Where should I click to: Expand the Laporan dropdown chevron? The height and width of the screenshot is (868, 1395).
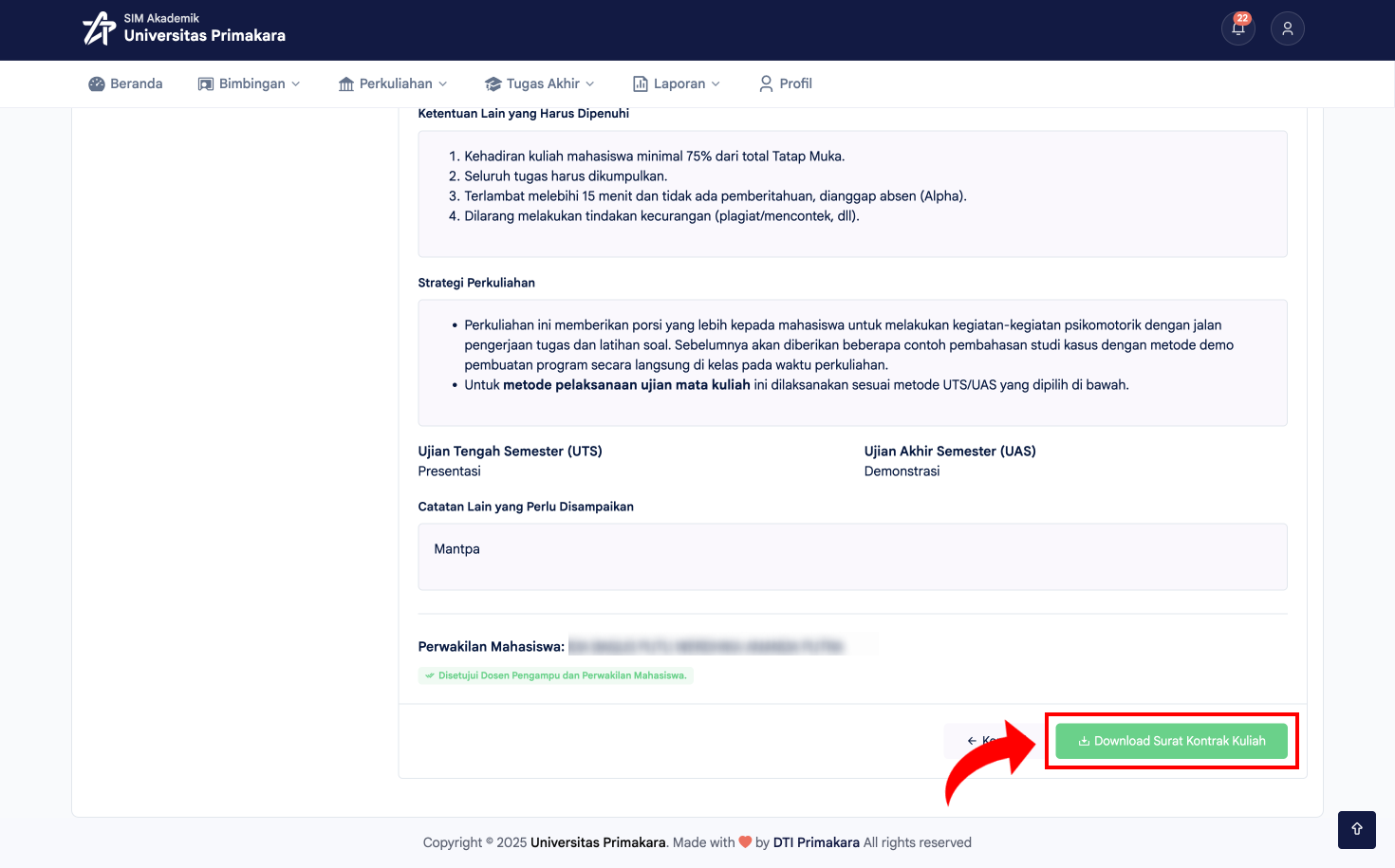(x=716, y=83)
